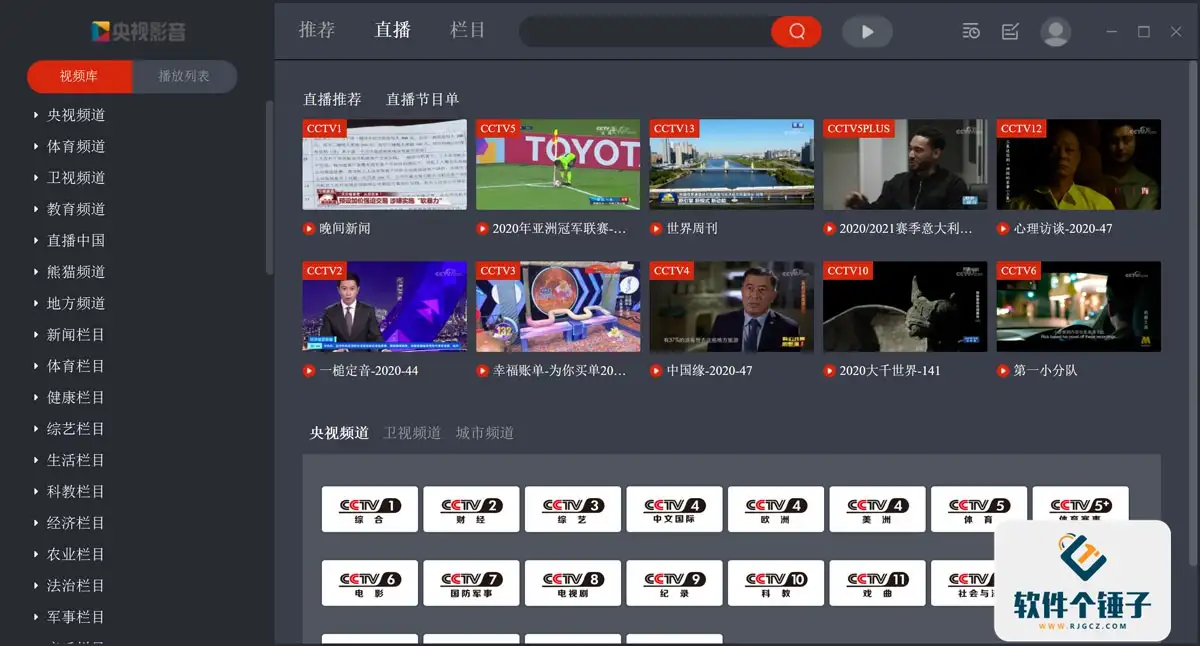Click play icon beside 心理访谈-2020-47
1200x646 pixels.
[x=1003, y=228]
